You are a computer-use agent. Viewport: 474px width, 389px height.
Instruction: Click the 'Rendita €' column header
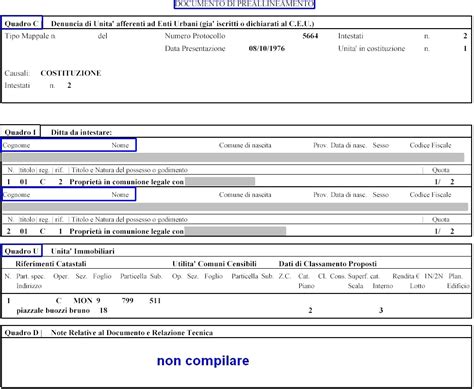click(x=406, y=276)
